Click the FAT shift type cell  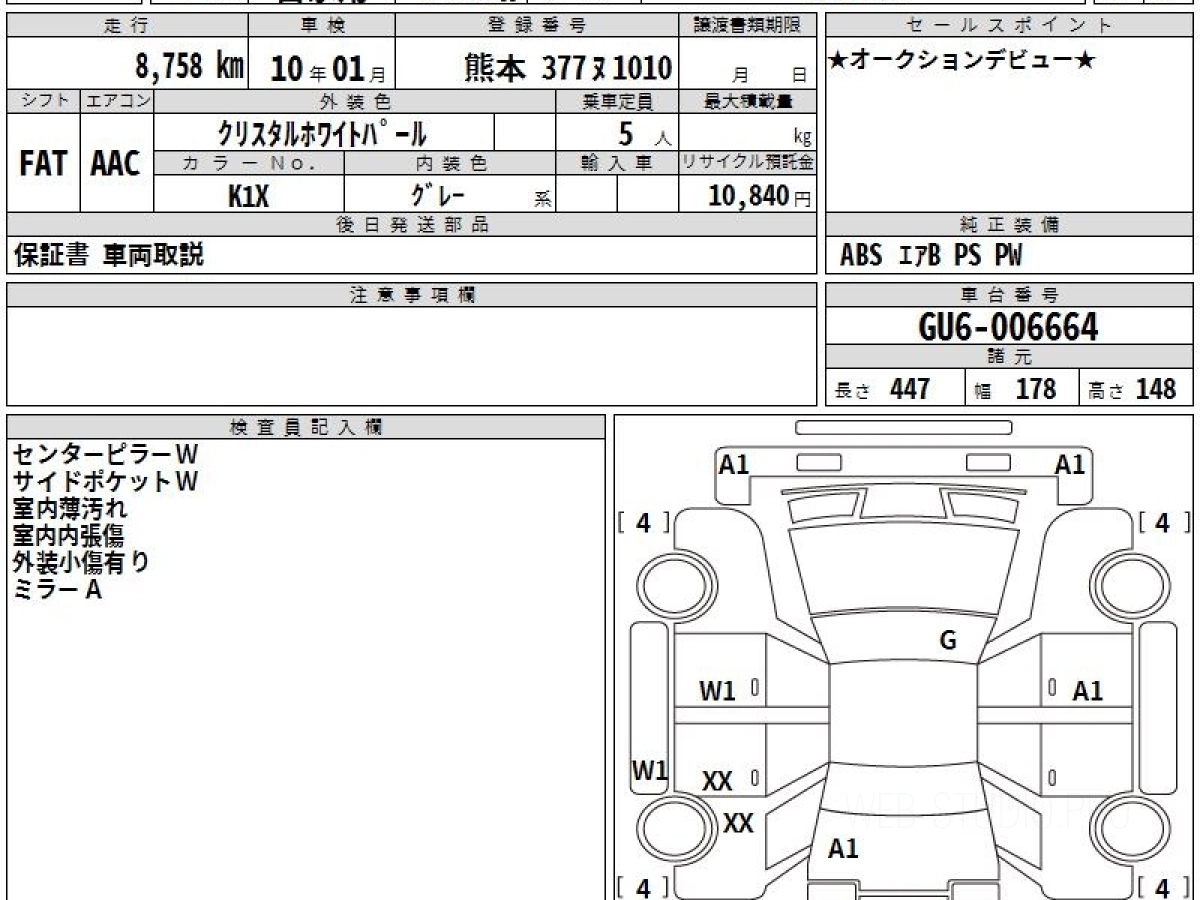tap(43, 164)
